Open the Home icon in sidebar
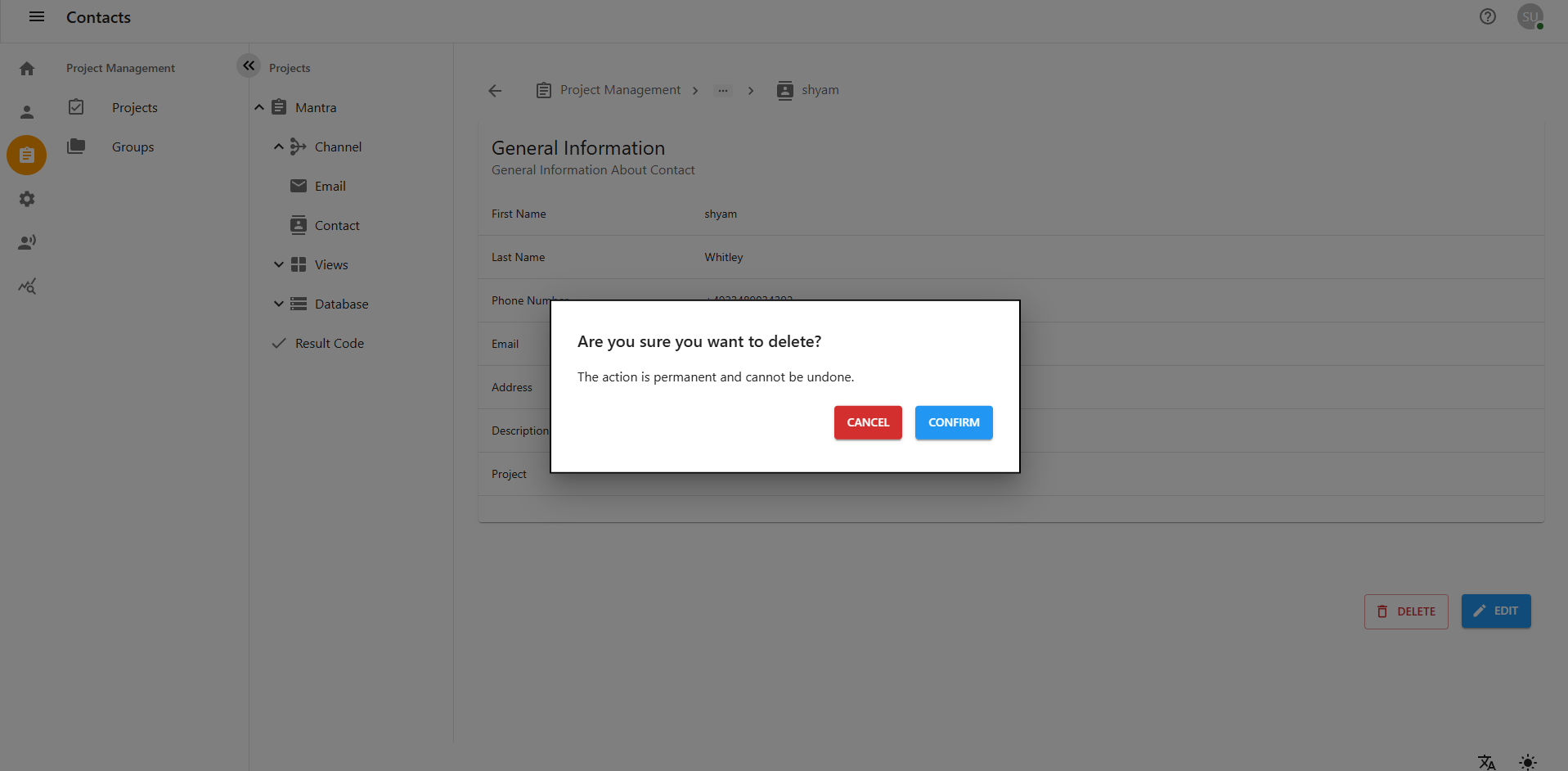This screenshot has height=771, width=1568. [27, 69]
